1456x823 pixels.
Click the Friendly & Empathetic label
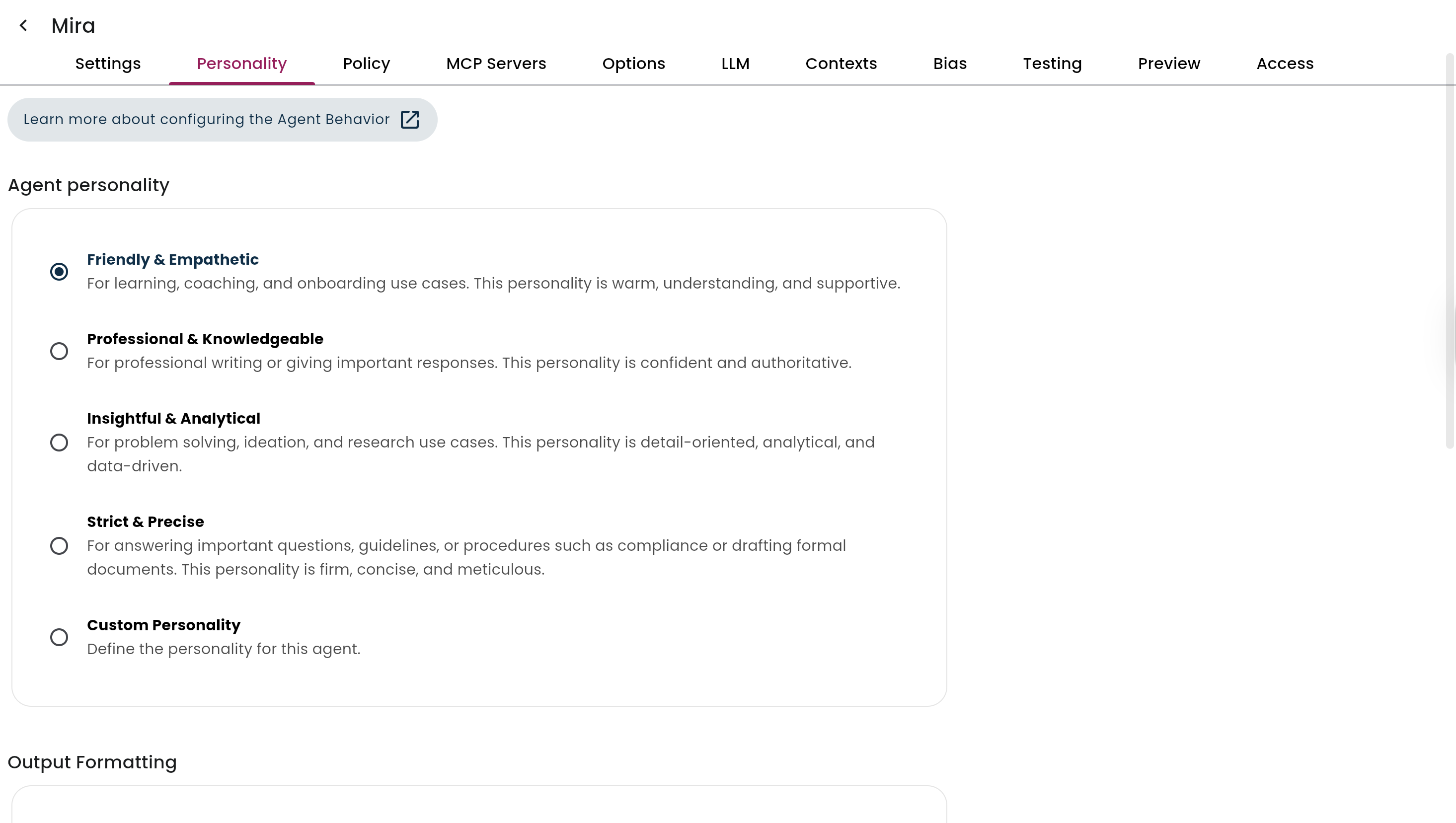tap(173, 259)
